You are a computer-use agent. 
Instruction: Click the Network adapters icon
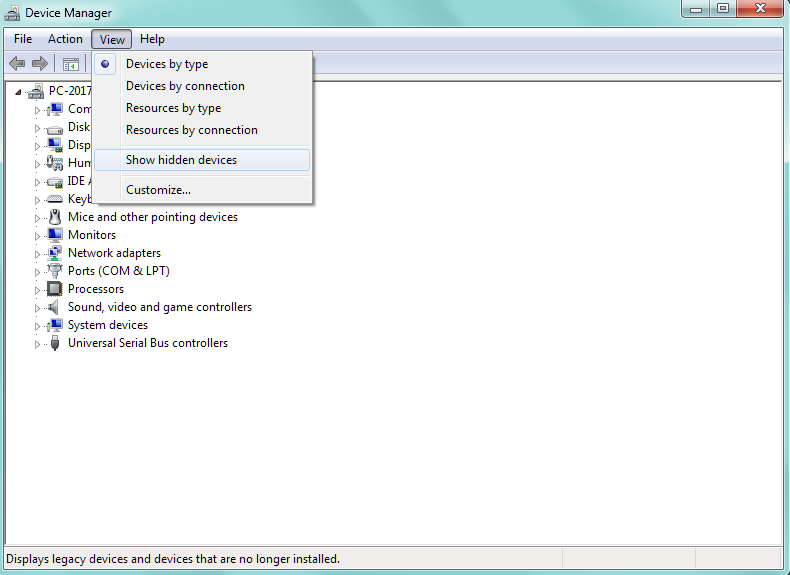(55, 253)
